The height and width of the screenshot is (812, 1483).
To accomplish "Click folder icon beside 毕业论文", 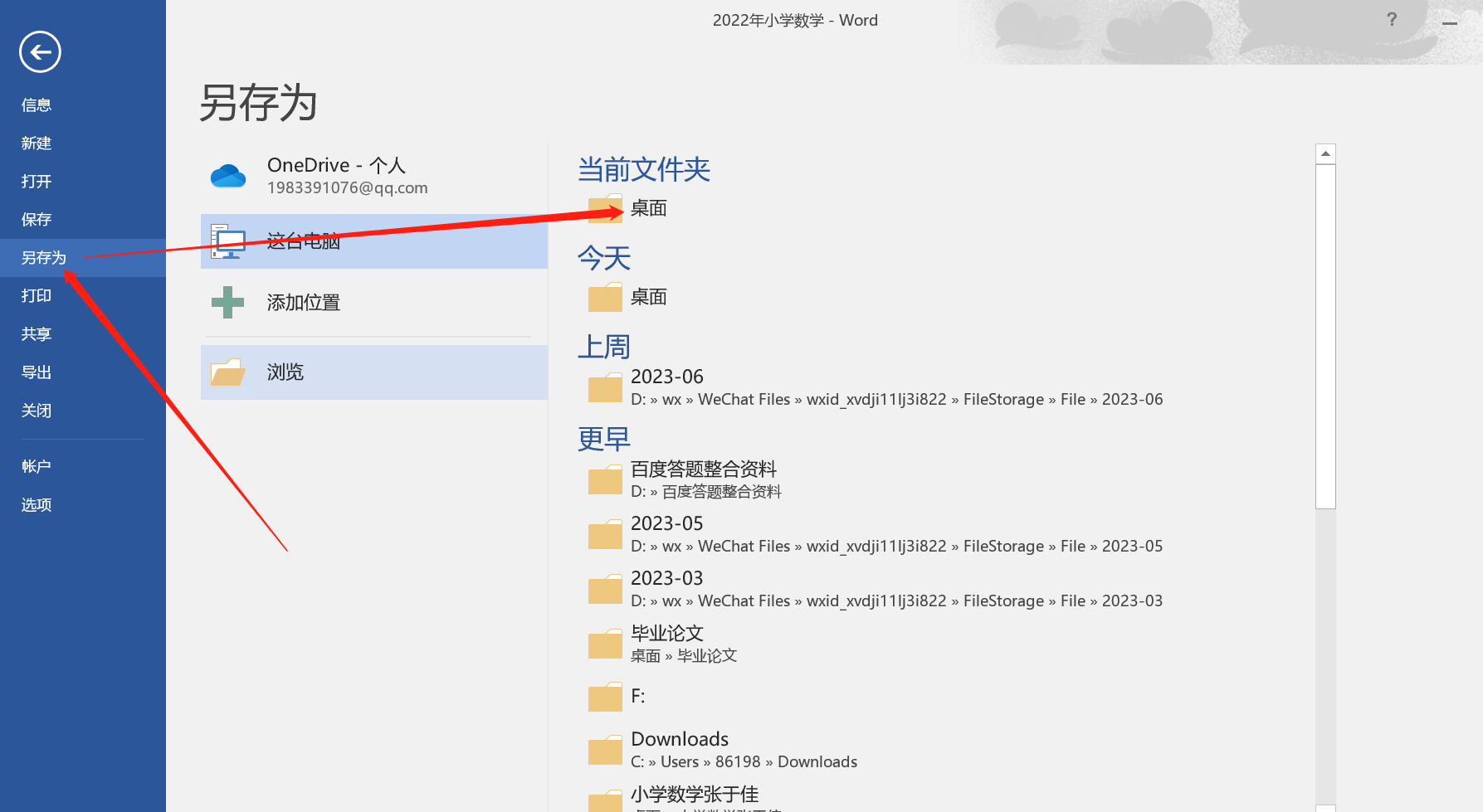I will 605,644.
